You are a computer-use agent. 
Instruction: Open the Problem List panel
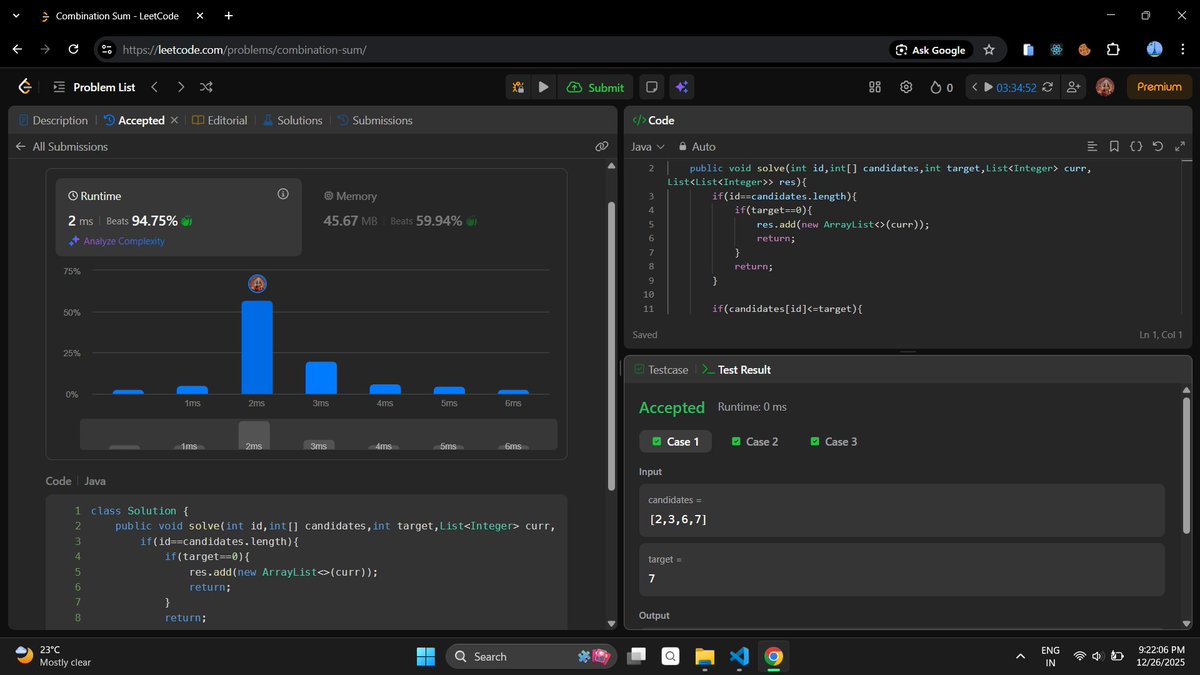94,87
